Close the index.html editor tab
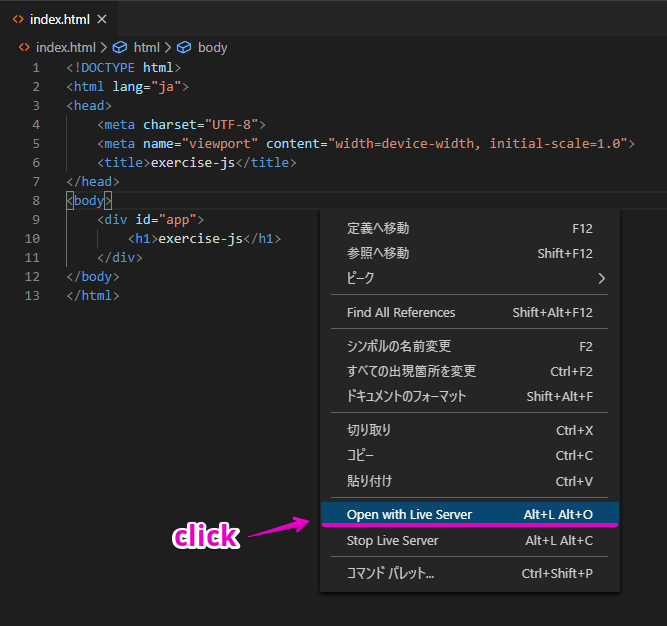The height and width of the screenshot is (626, 667). click(x=101, y=19)
